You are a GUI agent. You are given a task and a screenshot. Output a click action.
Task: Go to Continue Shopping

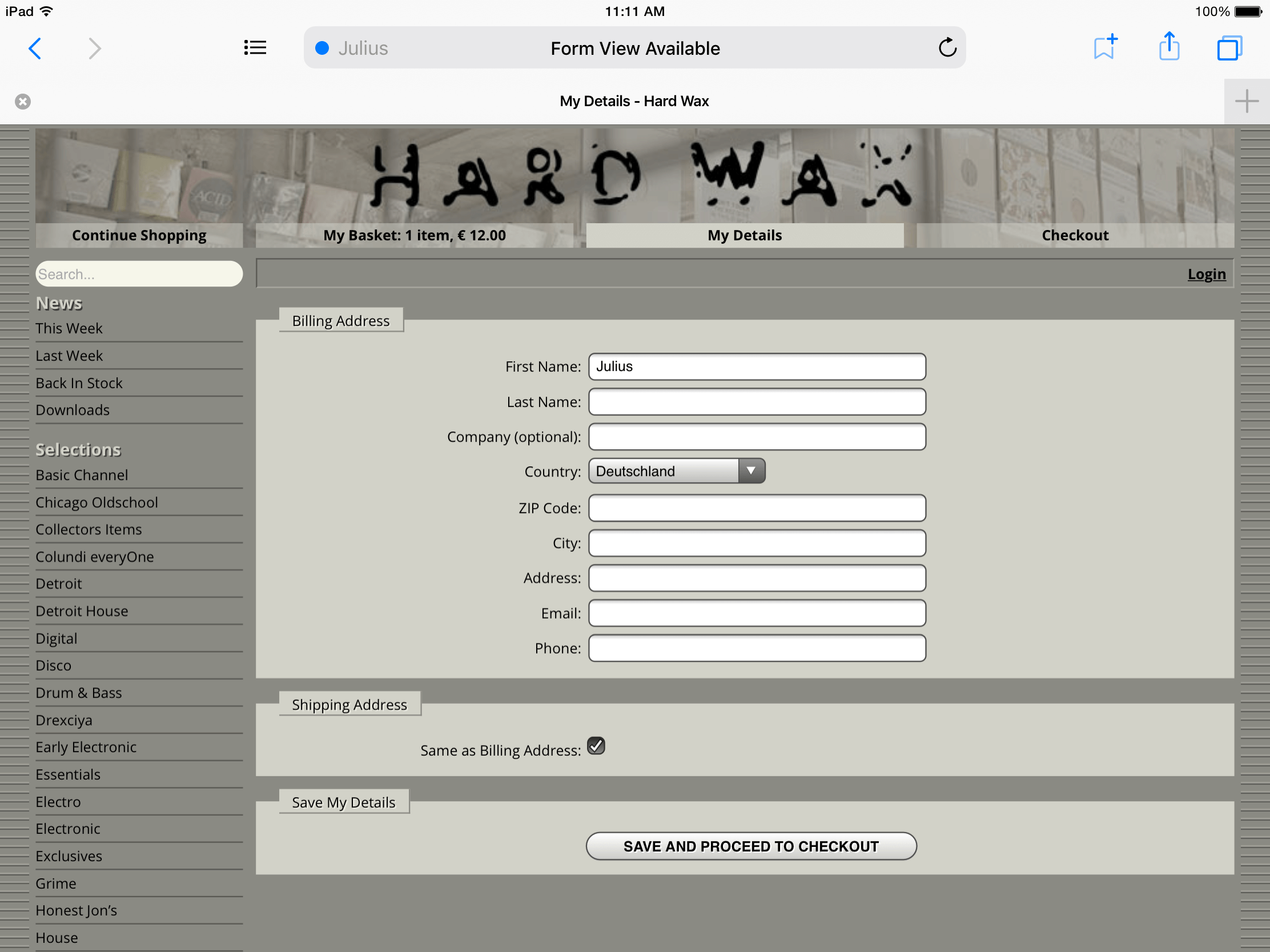[x=139, y=235]
